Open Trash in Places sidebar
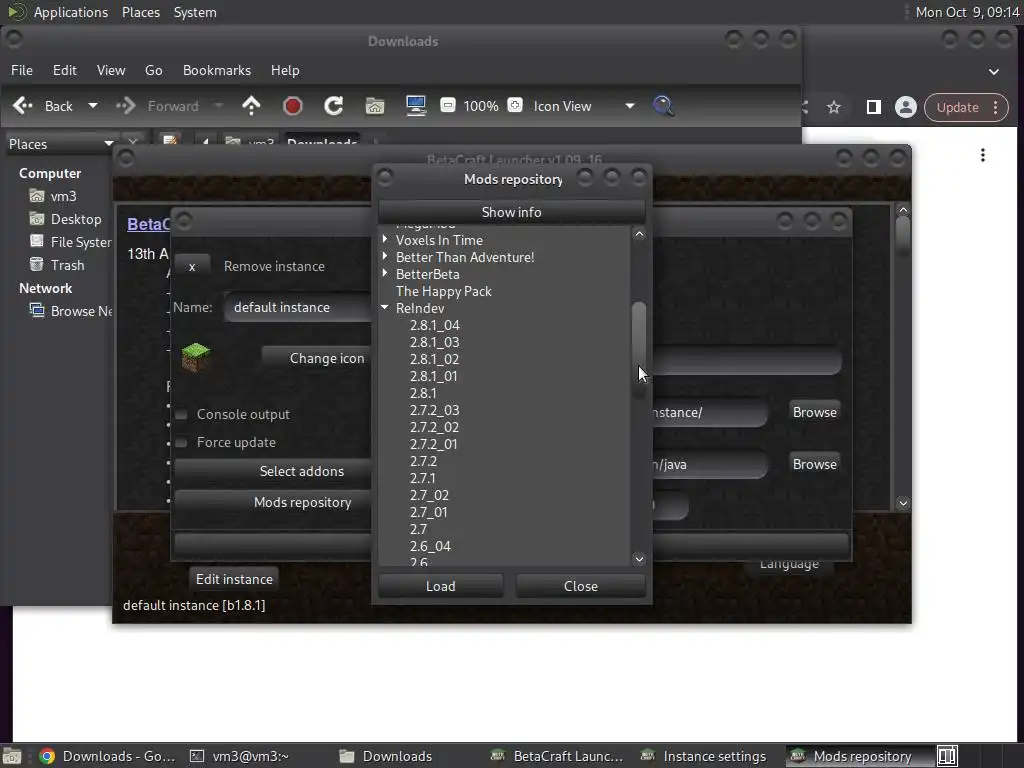This screenshot has height=768, width=1024. [x=57, y=265]
